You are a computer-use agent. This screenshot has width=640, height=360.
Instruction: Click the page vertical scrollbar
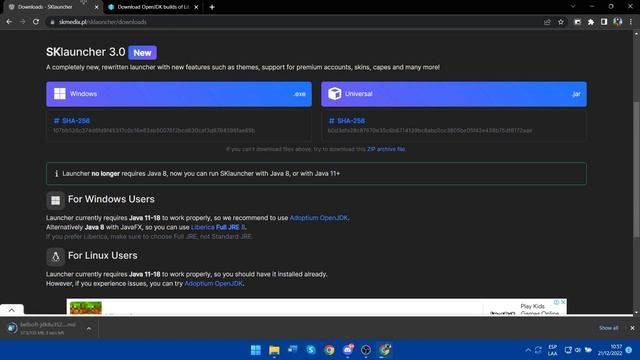[636, 169]
